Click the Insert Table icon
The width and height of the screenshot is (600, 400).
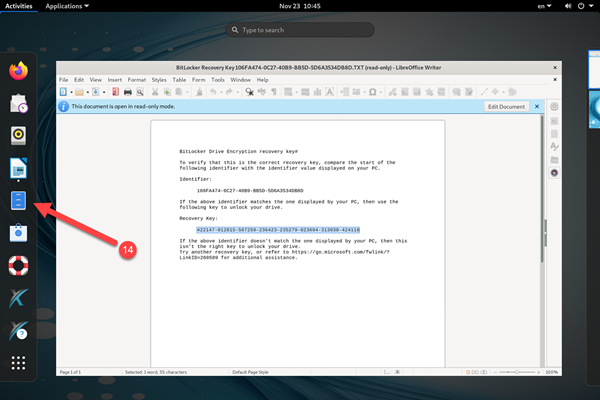point(288,92)
